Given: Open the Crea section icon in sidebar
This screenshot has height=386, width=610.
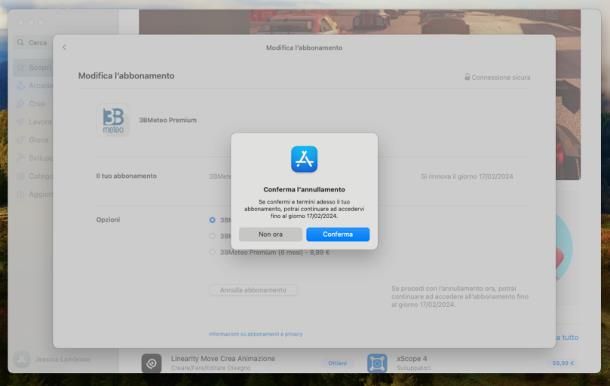Looking at the screenshot, I should point(21,104).
